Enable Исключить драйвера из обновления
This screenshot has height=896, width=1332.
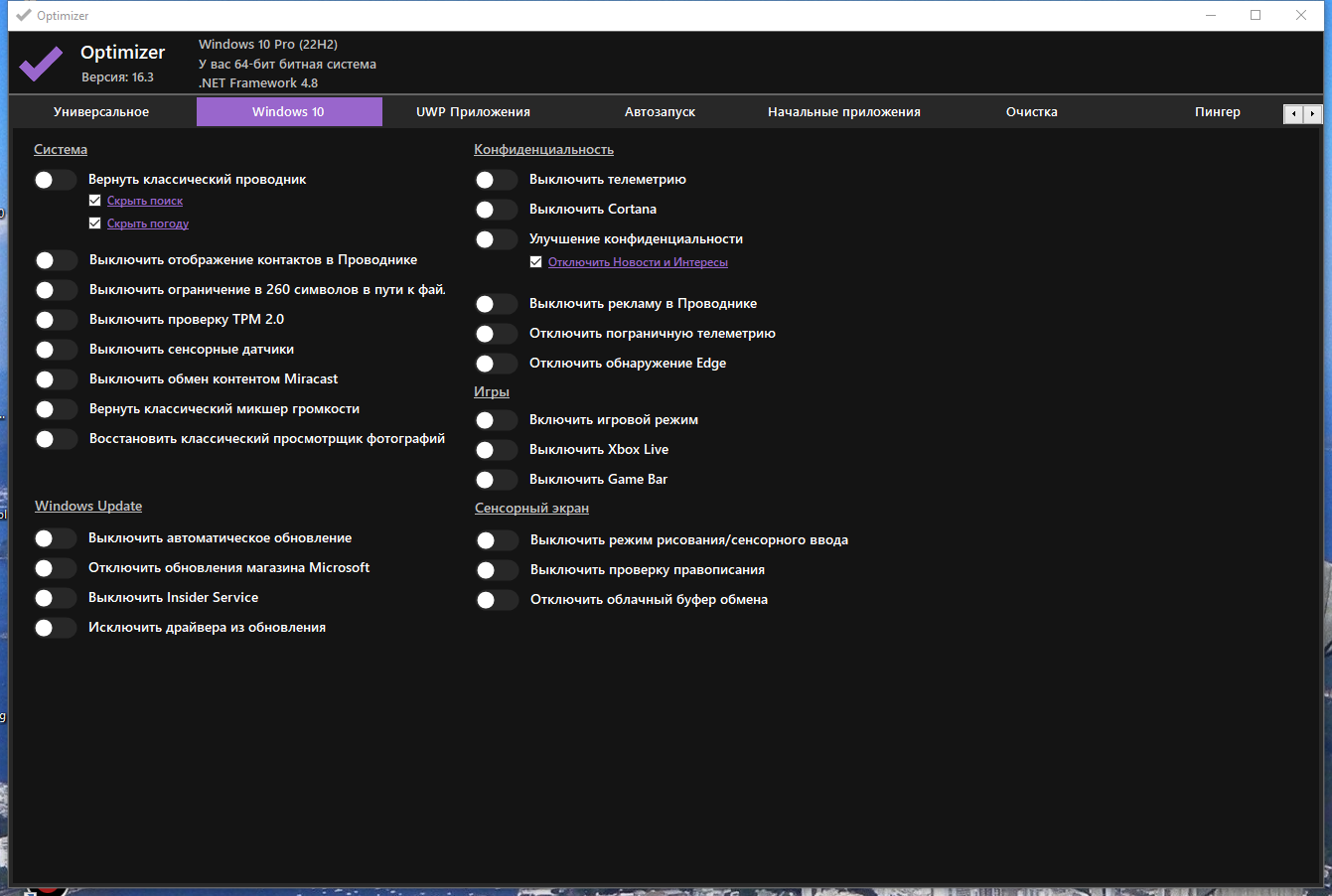tap(56, 628)
